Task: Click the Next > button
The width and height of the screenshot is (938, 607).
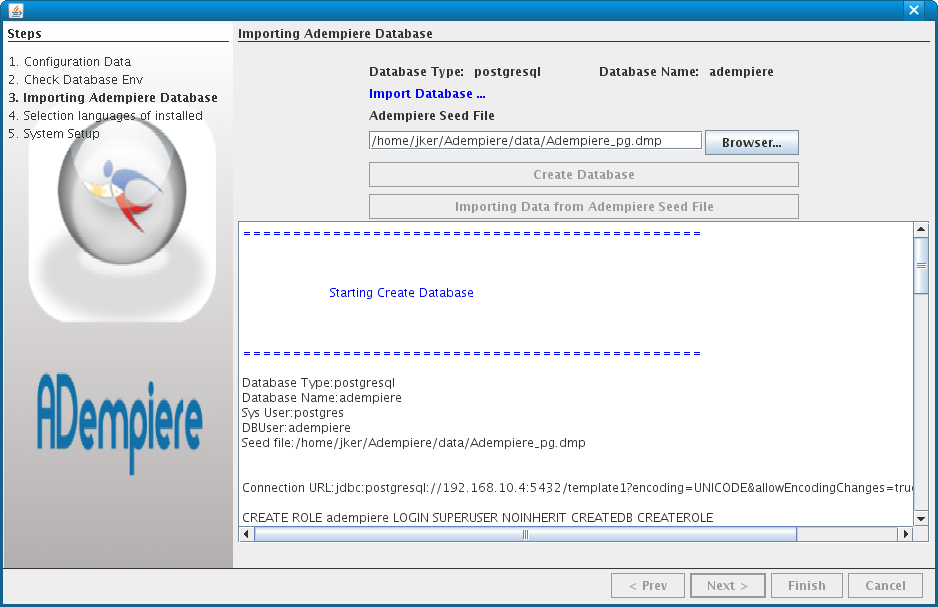Action: (x=727, y=585)
